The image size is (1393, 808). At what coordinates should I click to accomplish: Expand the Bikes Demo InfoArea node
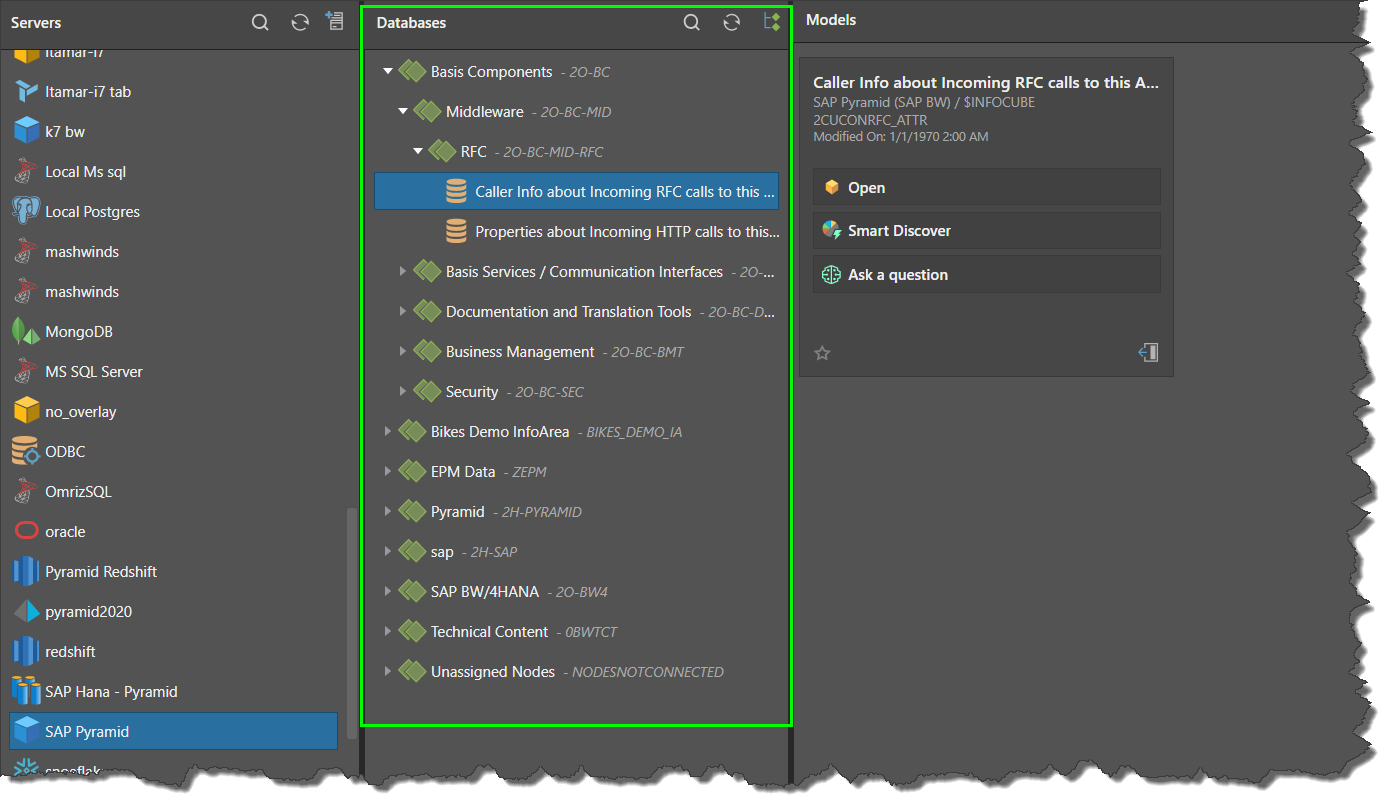tap(388, 432)
